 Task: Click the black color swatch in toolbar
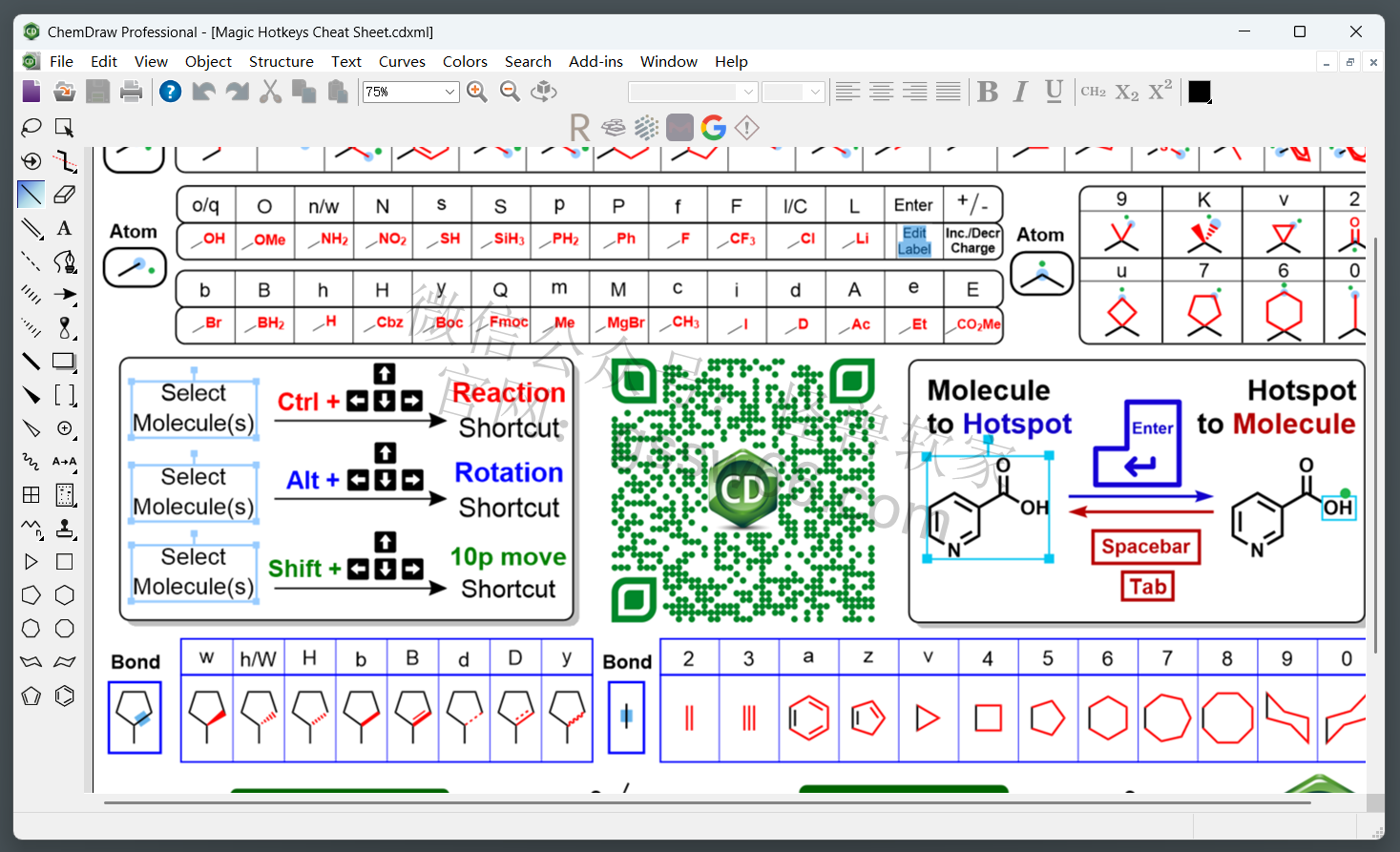click(x=1200, y=92)
